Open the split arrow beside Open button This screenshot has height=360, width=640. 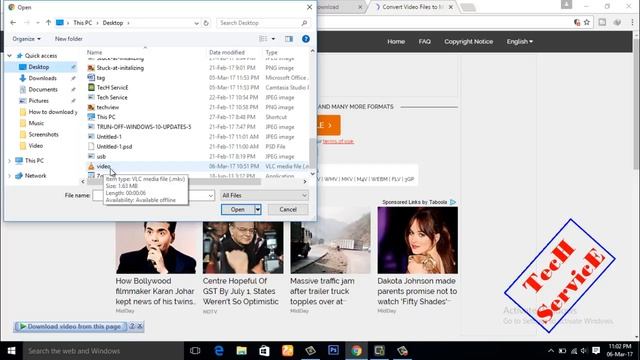pyautogui.click(x=258, y=209)
